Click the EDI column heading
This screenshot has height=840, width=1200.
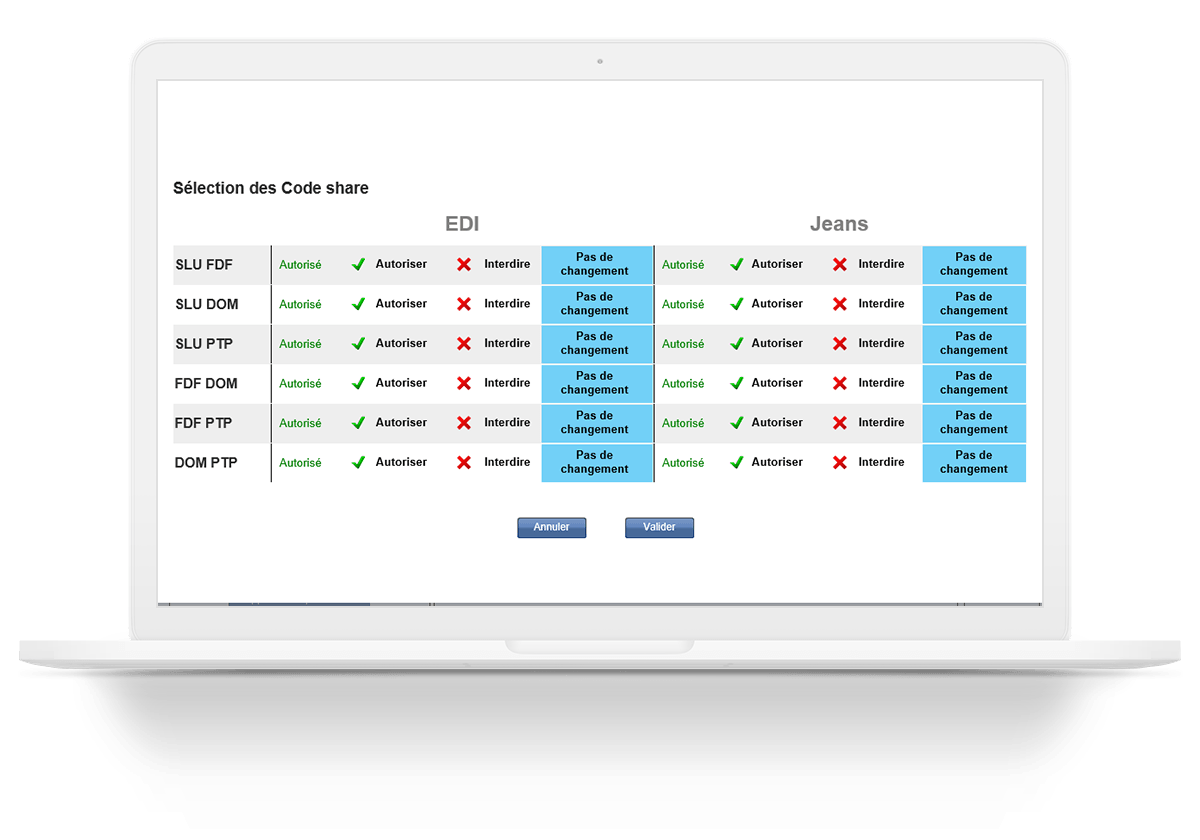[x=462, y=224]
